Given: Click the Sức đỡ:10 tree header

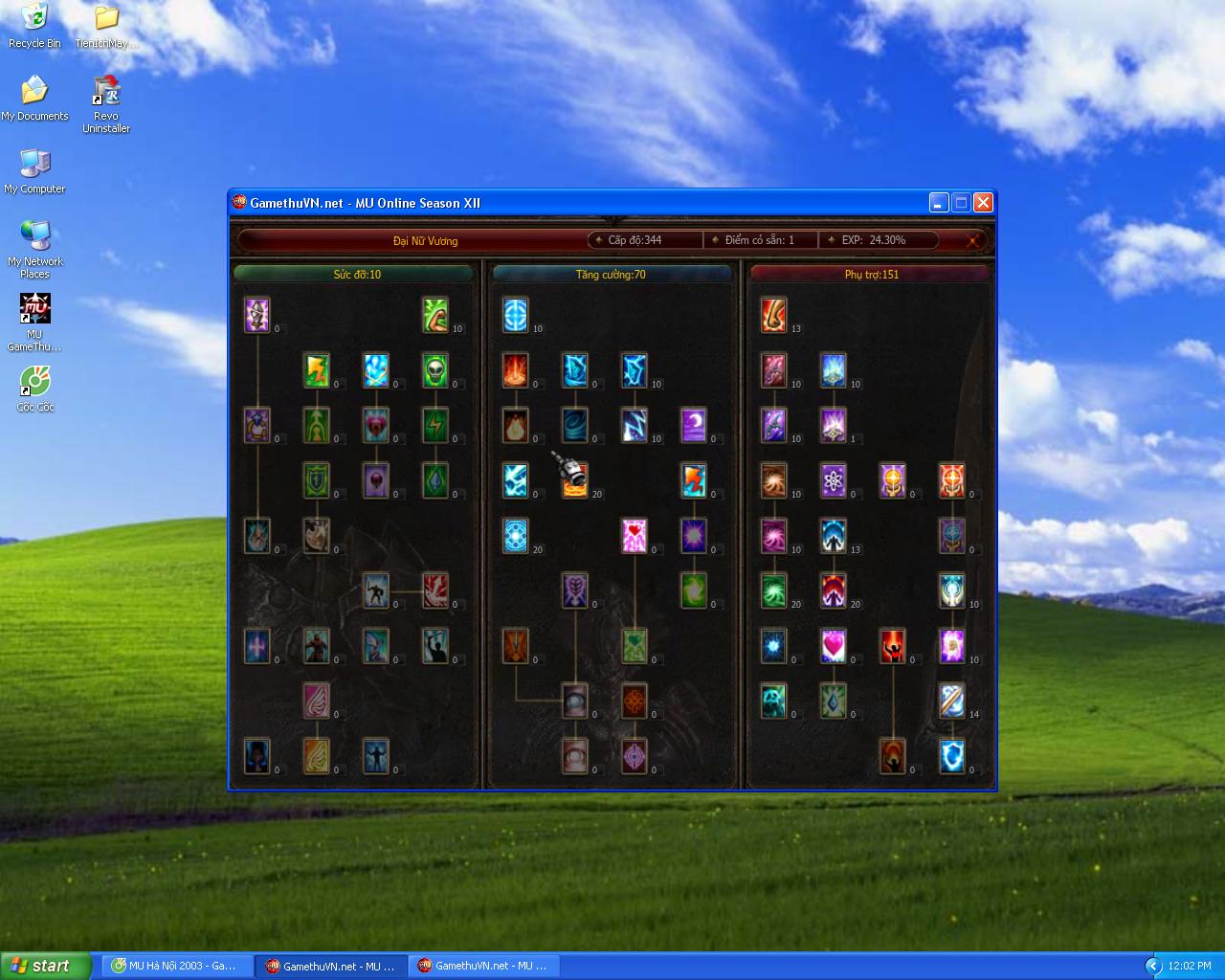Looking at the screenshot, I should pyautogui.click(x=357, y=275).
